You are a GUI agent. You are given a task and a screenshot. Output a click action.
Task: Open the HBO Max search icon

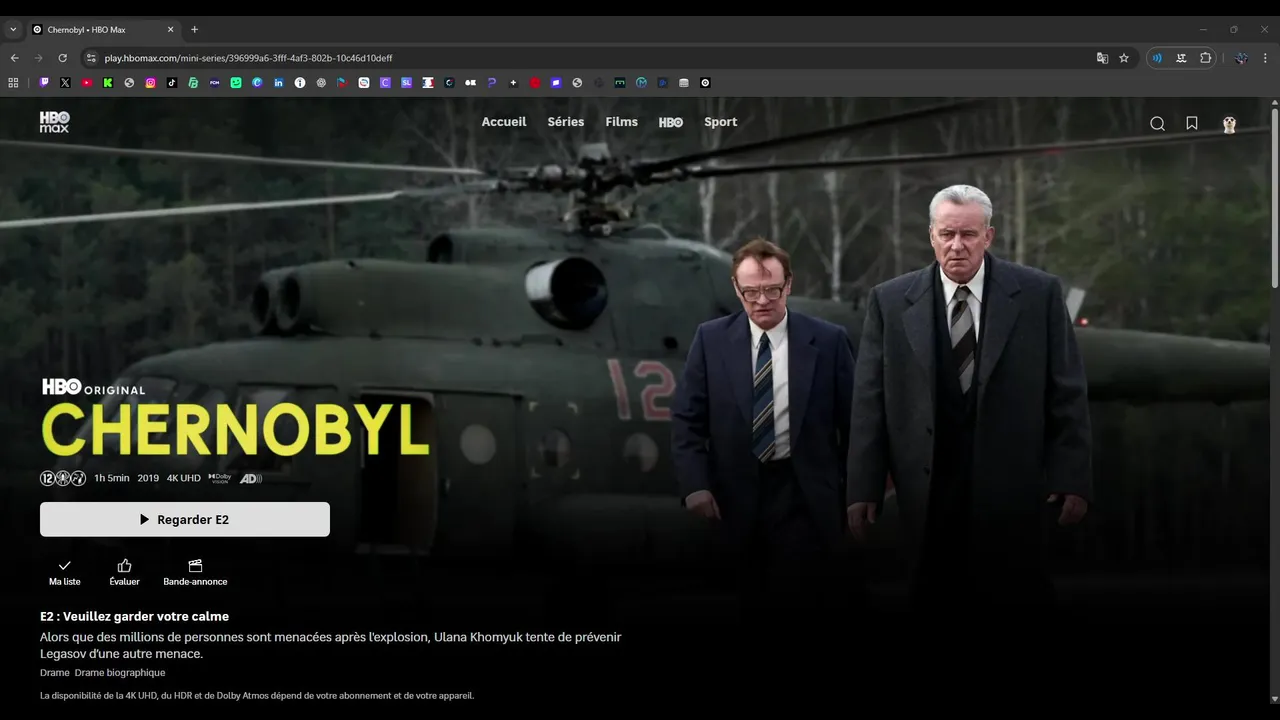coord(1157,123)
